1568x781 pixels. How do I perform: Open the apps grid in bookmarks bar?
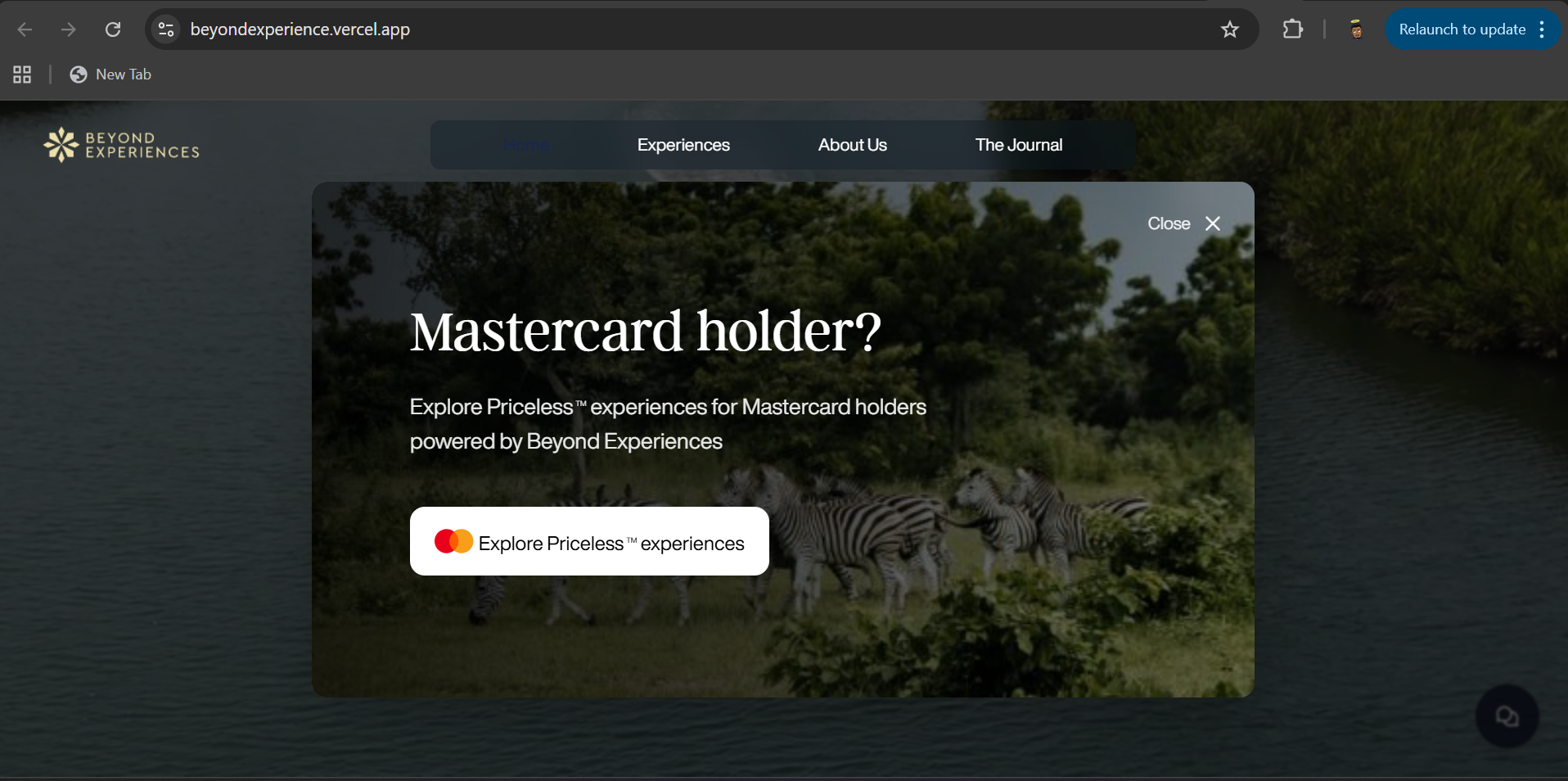(x=22, y=74)
